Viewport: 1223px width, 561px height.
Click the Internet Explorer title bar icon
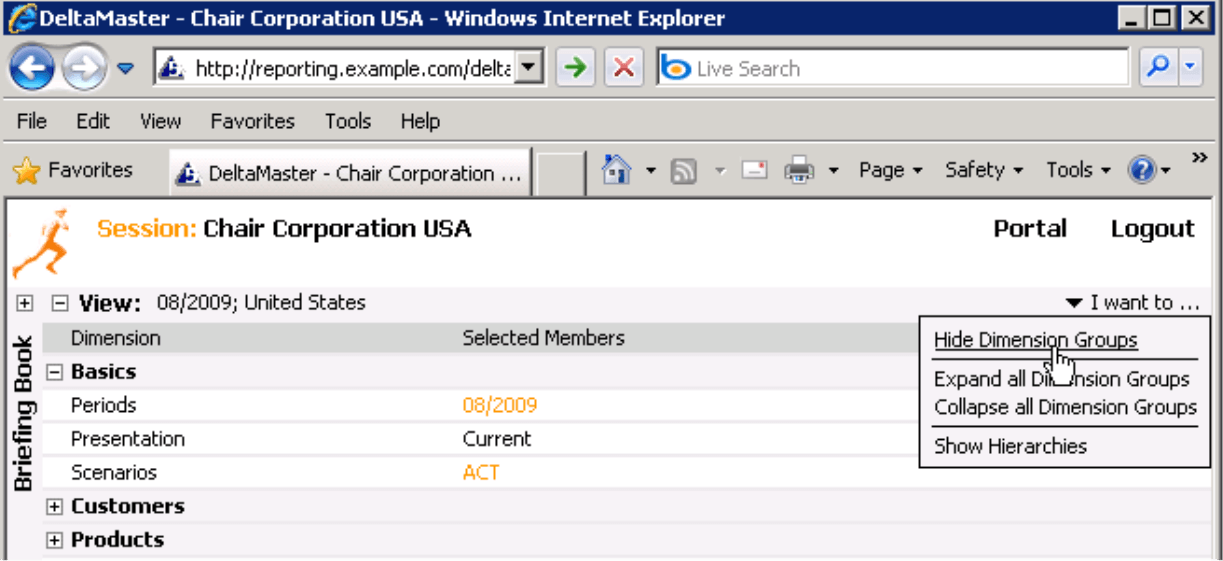[20, 18]
